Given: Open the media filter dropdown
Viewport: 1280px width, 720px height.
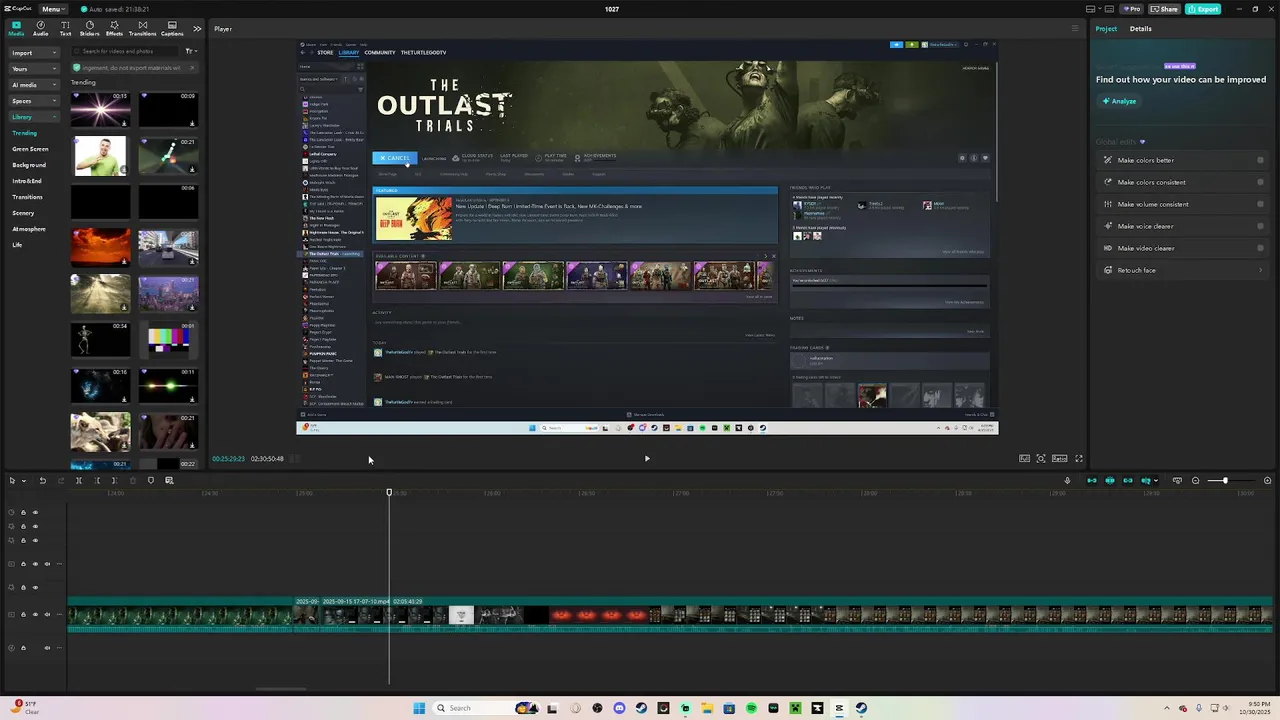Looking at the screenshot, I should click(x=190, y=51).
